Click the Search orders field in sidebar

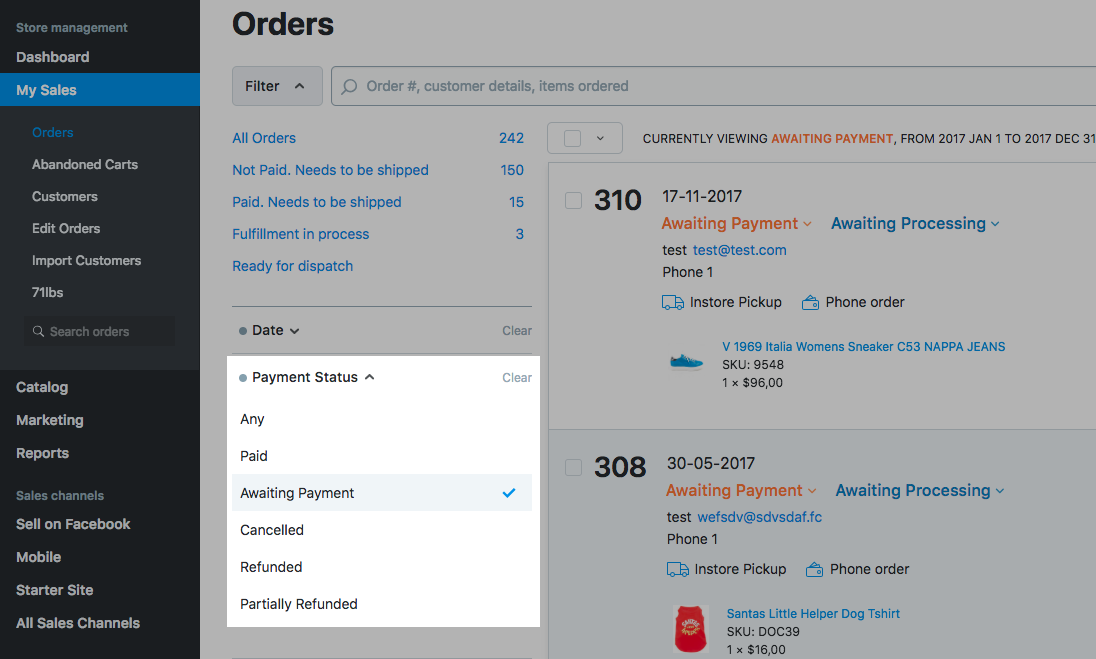click(100, 331)
